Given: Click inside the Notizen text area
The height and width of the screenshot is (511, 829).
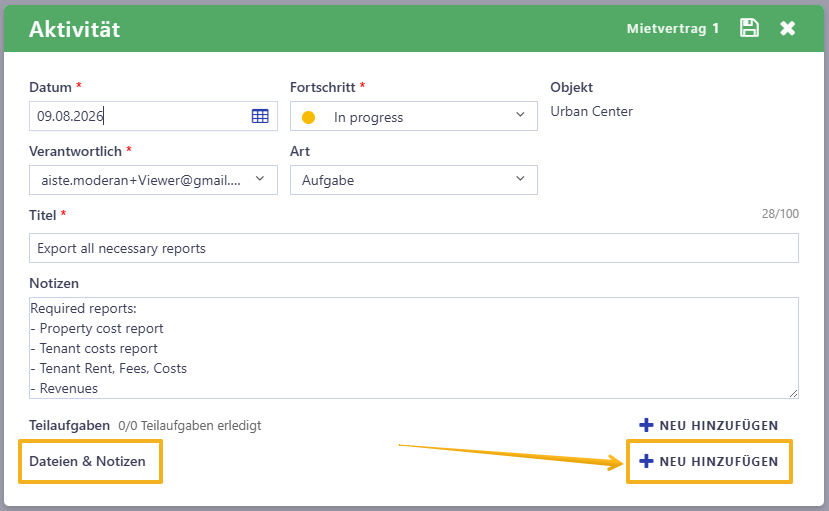Looking at the screenshot, I should coord(413,348).
